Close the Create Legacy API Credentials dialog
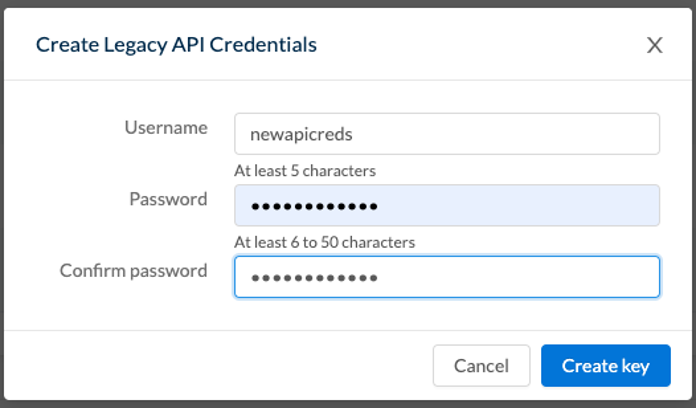This screenshot has height=408, width=696. tap(654, 45)
